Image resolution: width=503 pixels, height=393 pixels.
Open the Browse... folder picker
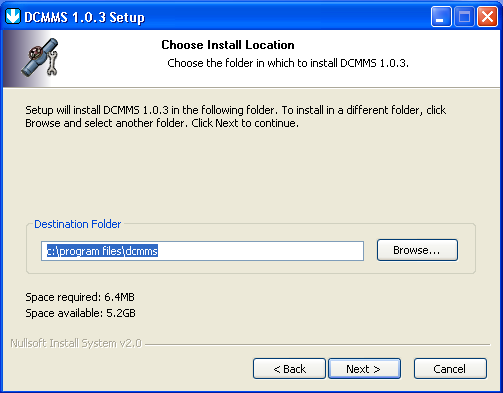tap(417, 250)
